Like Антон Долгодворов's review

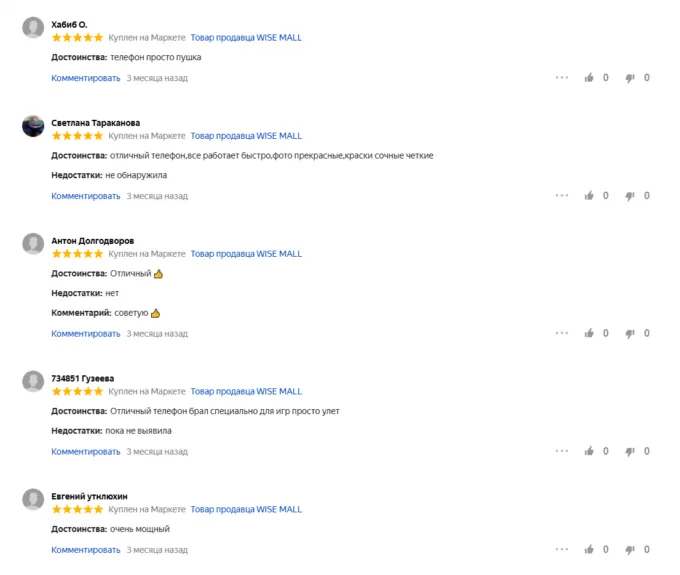[590, 333]
